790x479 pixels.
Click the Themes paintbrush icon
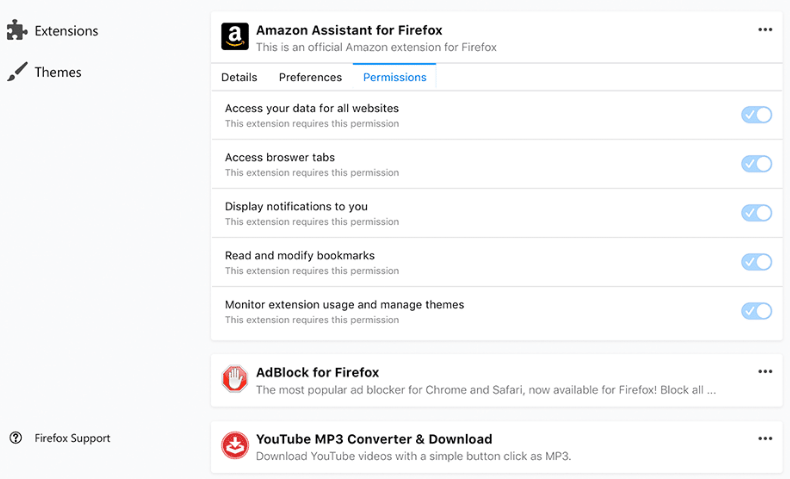coord(17,72)
